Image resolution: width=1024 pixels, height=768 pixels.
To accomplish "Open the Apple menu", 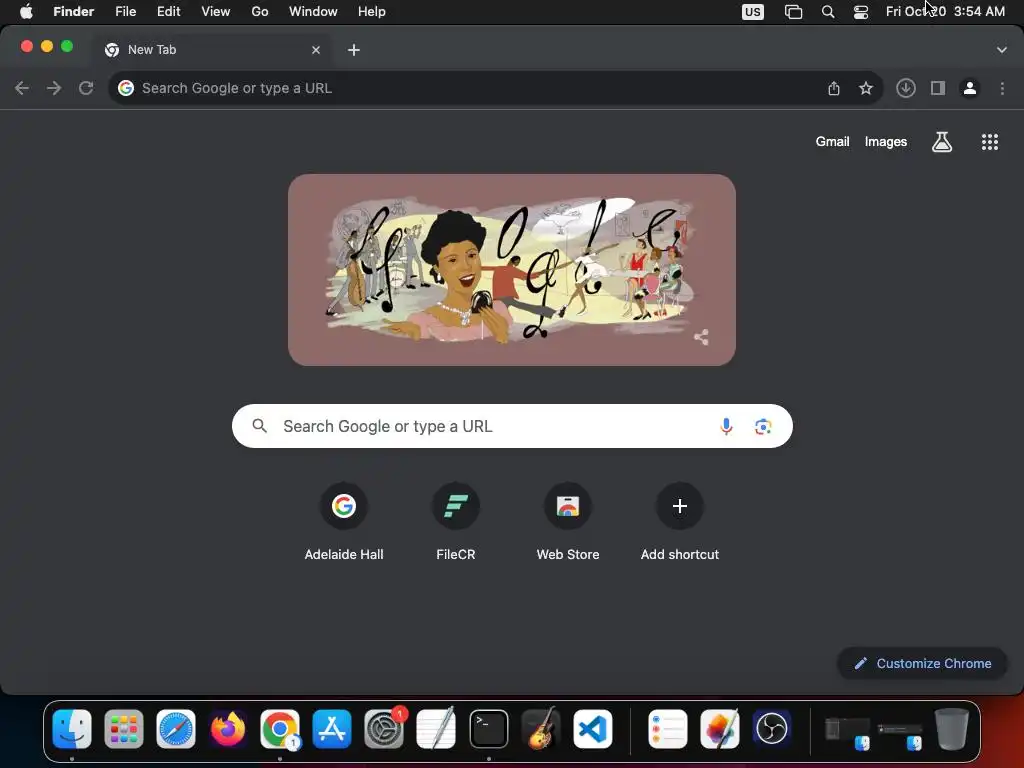I will click(x=26, y=12).
